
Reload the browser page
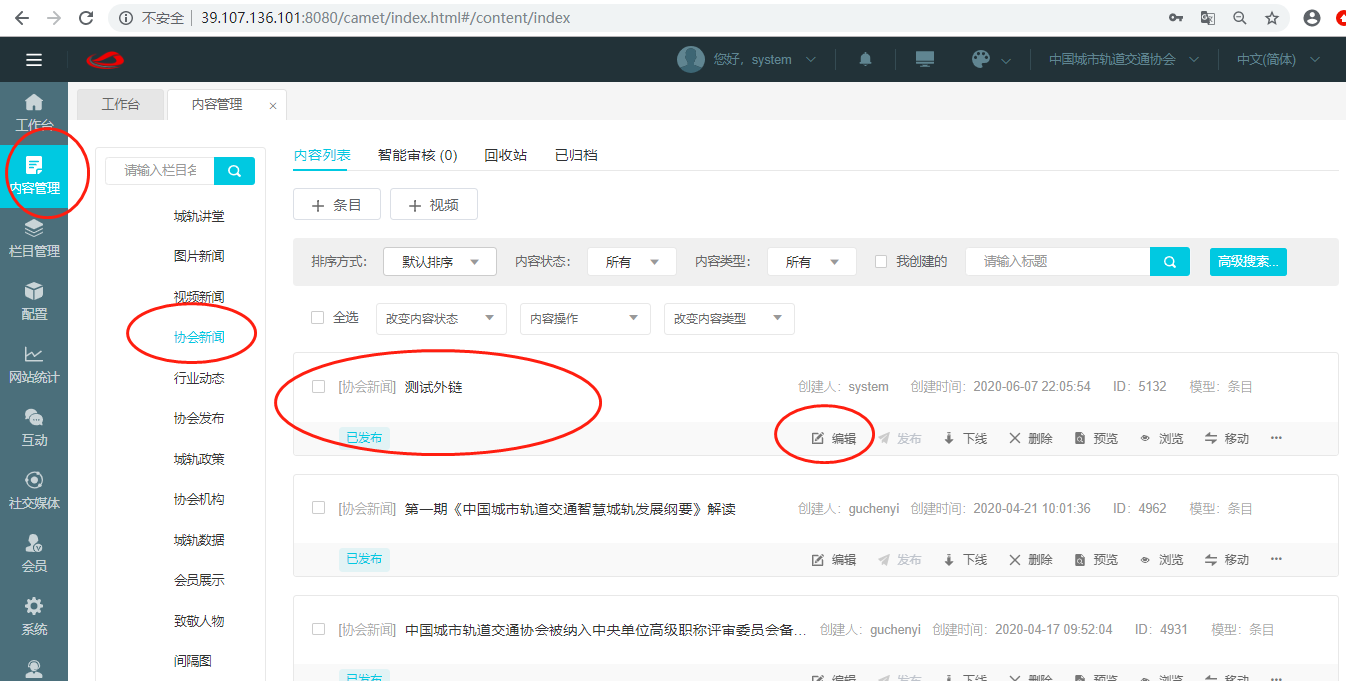86,18
